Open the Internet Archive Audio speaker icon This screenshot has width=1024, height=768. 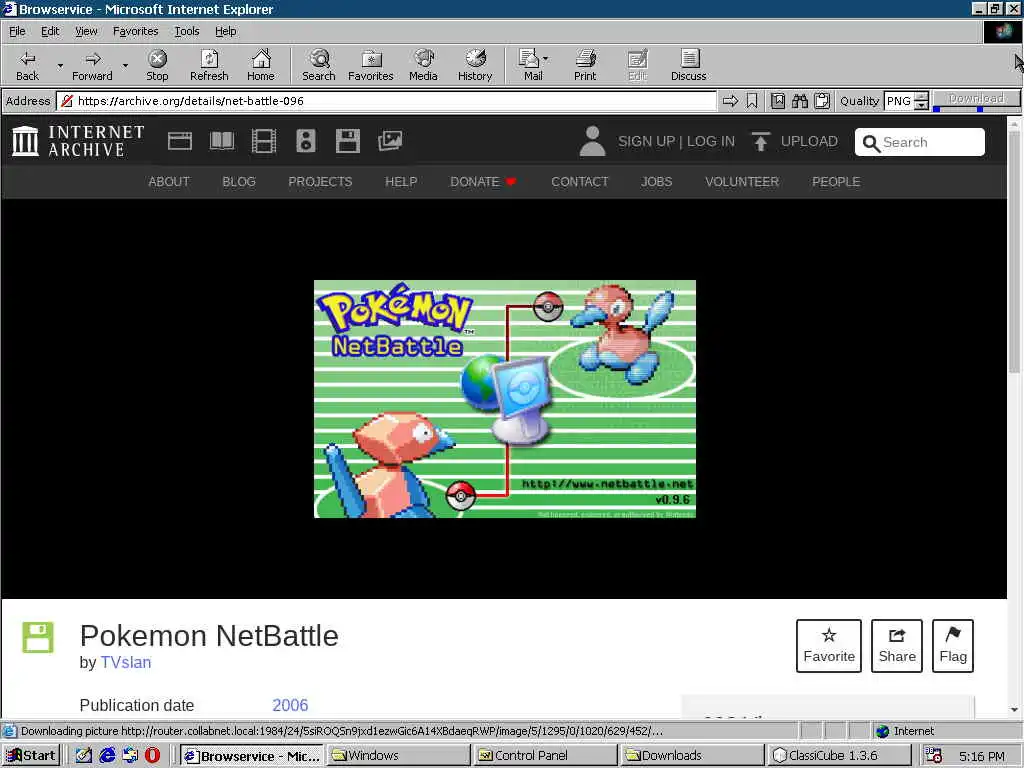[x=306, y=141]
